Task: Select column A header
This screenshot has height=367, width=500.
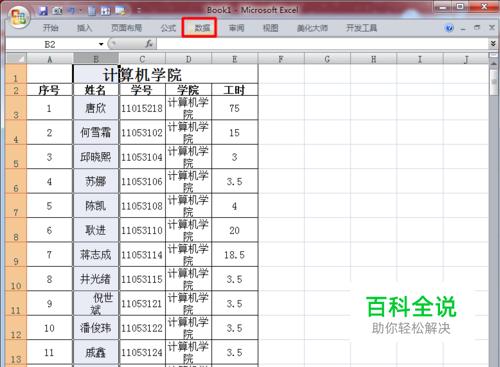Action: click(x=50, y=59)
